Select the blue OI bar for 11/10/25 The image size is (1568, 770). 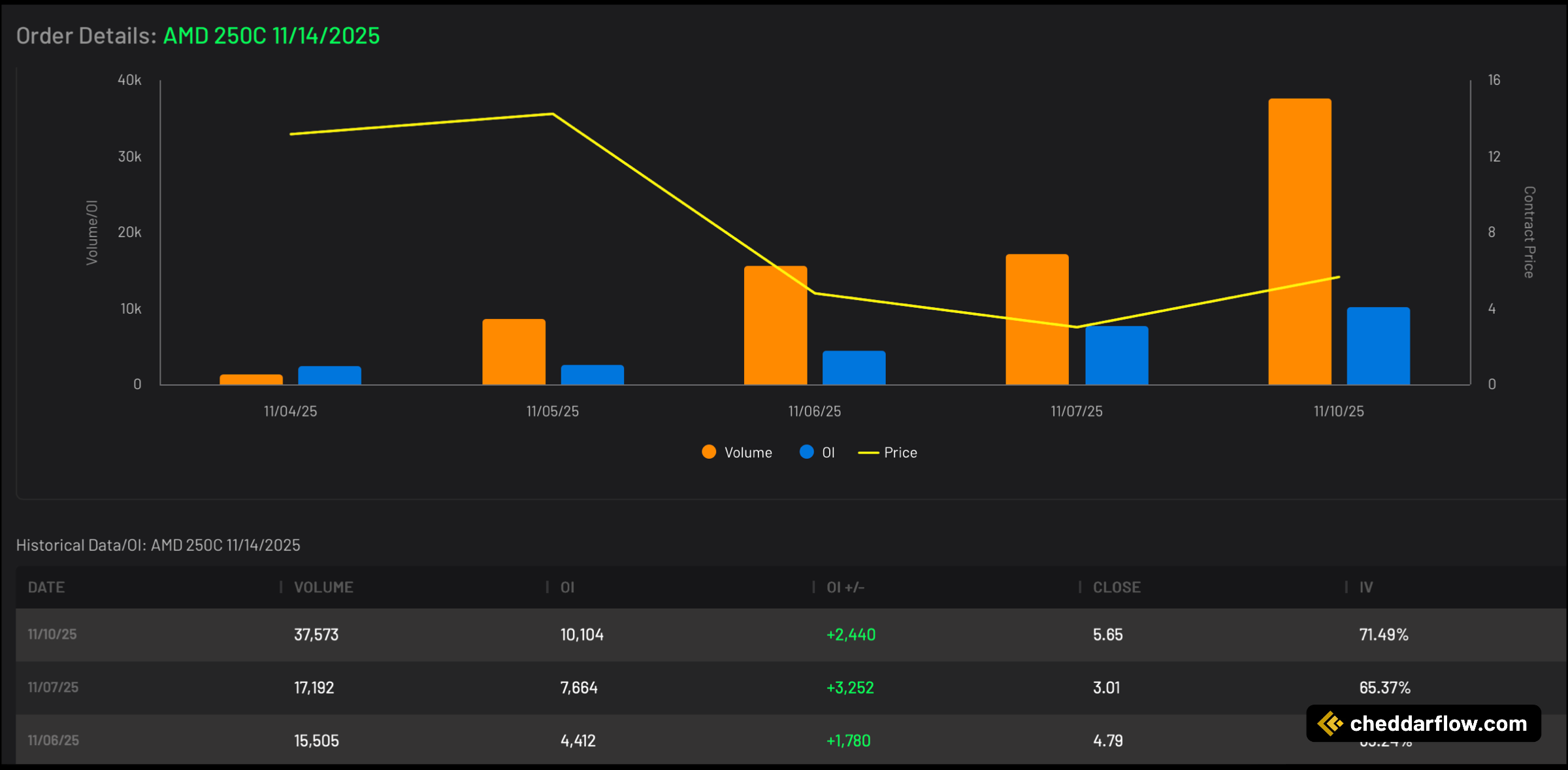[1379, 346]
